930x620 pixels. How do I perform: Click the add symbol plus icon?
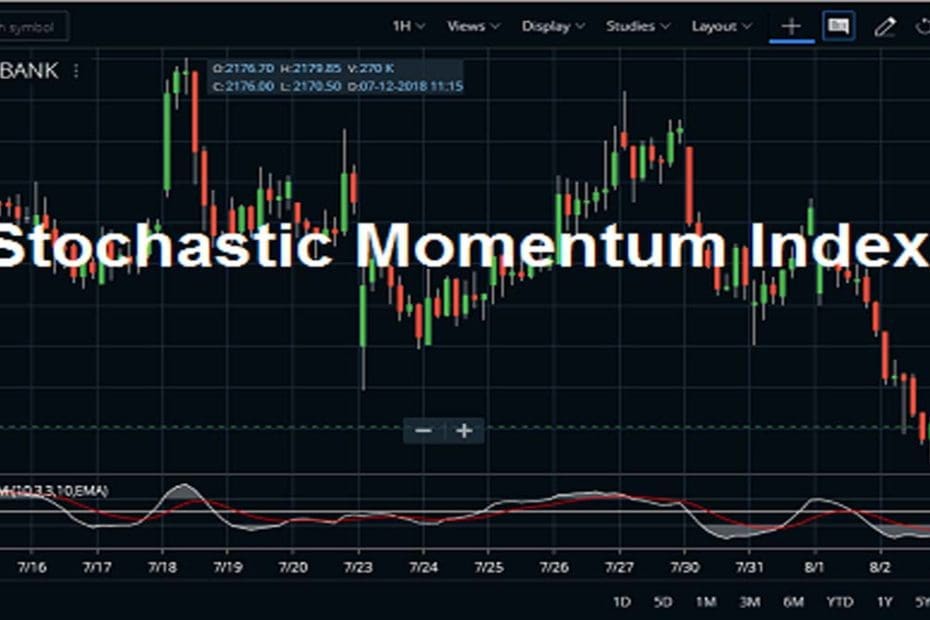791,27
